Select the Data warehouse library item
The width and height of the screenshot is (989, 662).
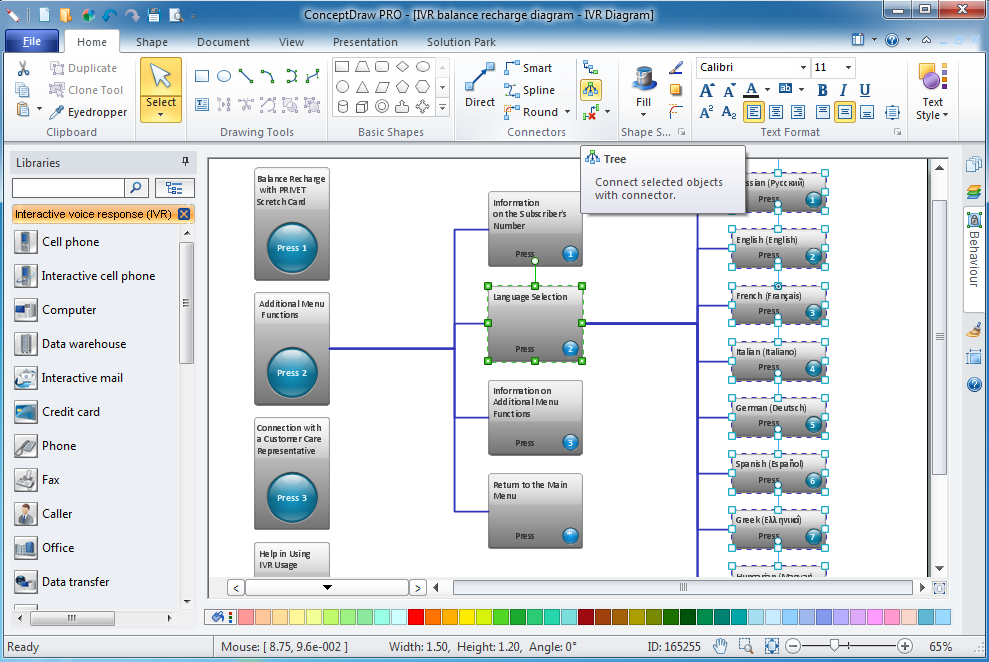[71, 344]
